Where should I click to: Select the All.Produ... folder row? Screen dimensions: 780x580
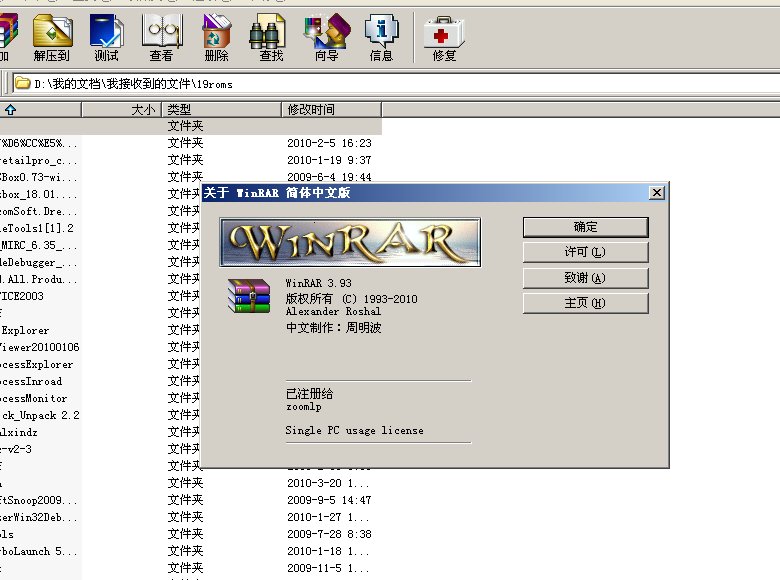point(99,279)
